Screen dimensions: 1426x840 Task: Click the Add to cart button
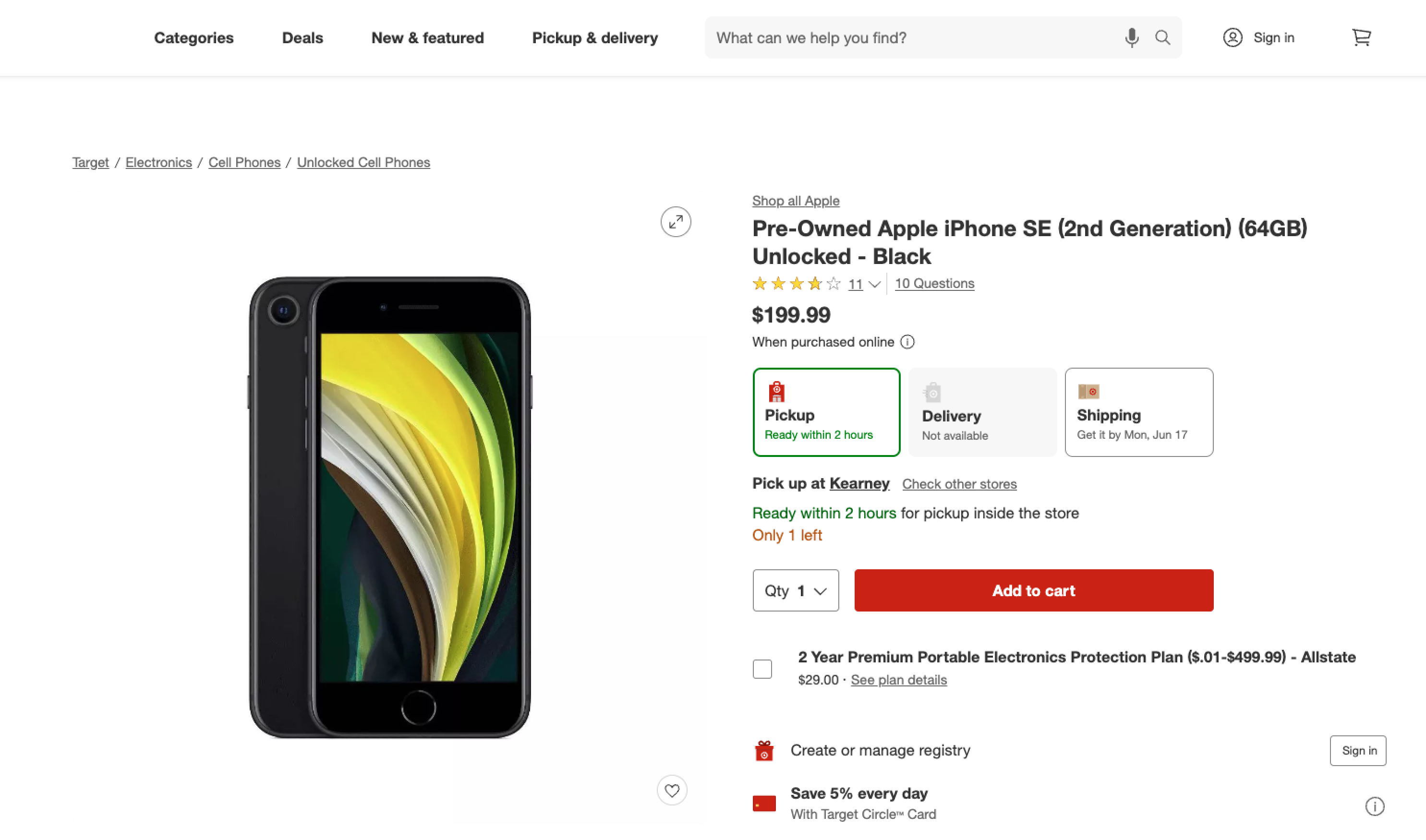[x=1033, y=590]
